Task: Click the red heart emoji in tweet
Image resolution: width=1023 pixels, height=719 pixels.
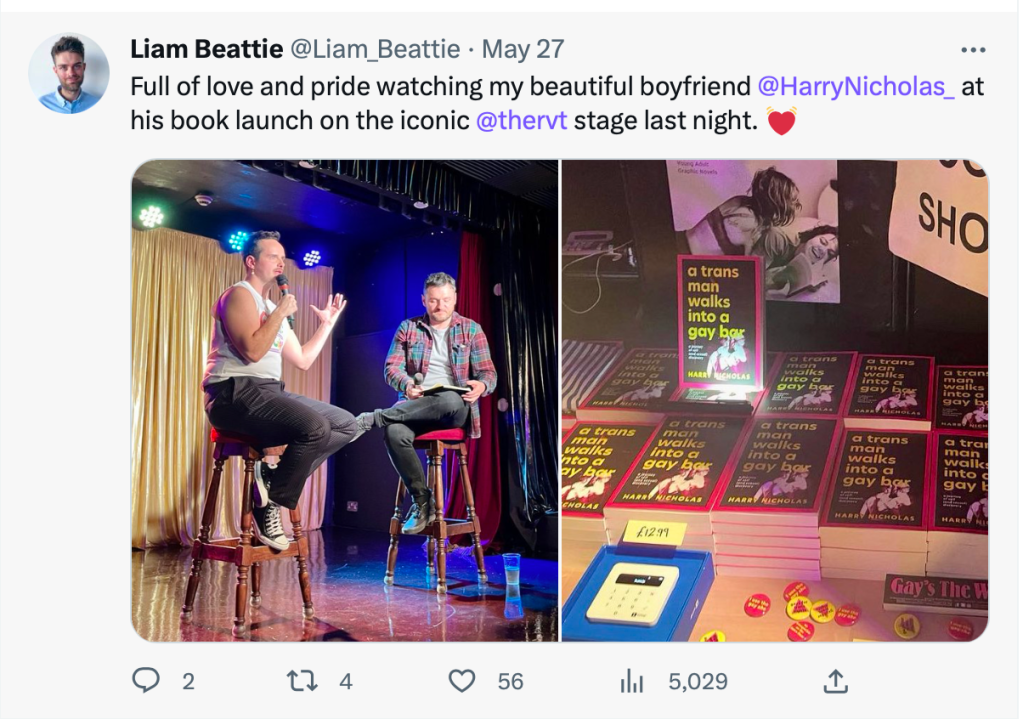Action: [x=780, y=120]
